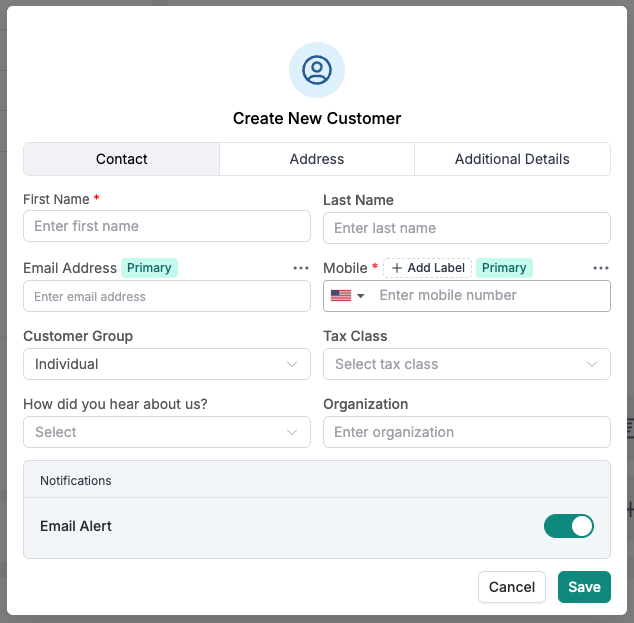This screenshot has width=634, height=623.
Task: Click the Save button
Action: click(x=584, y=587)
